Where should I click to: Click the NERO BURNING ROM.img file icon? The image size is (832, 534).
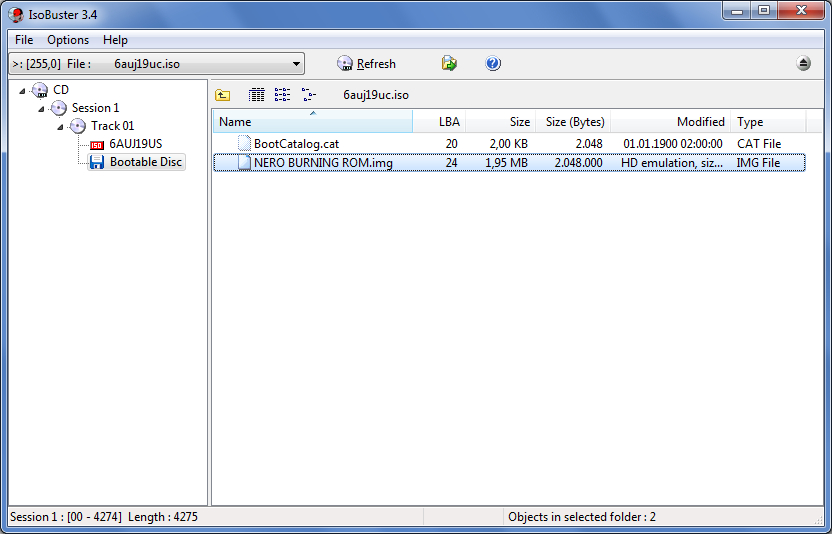coord(244,162)
